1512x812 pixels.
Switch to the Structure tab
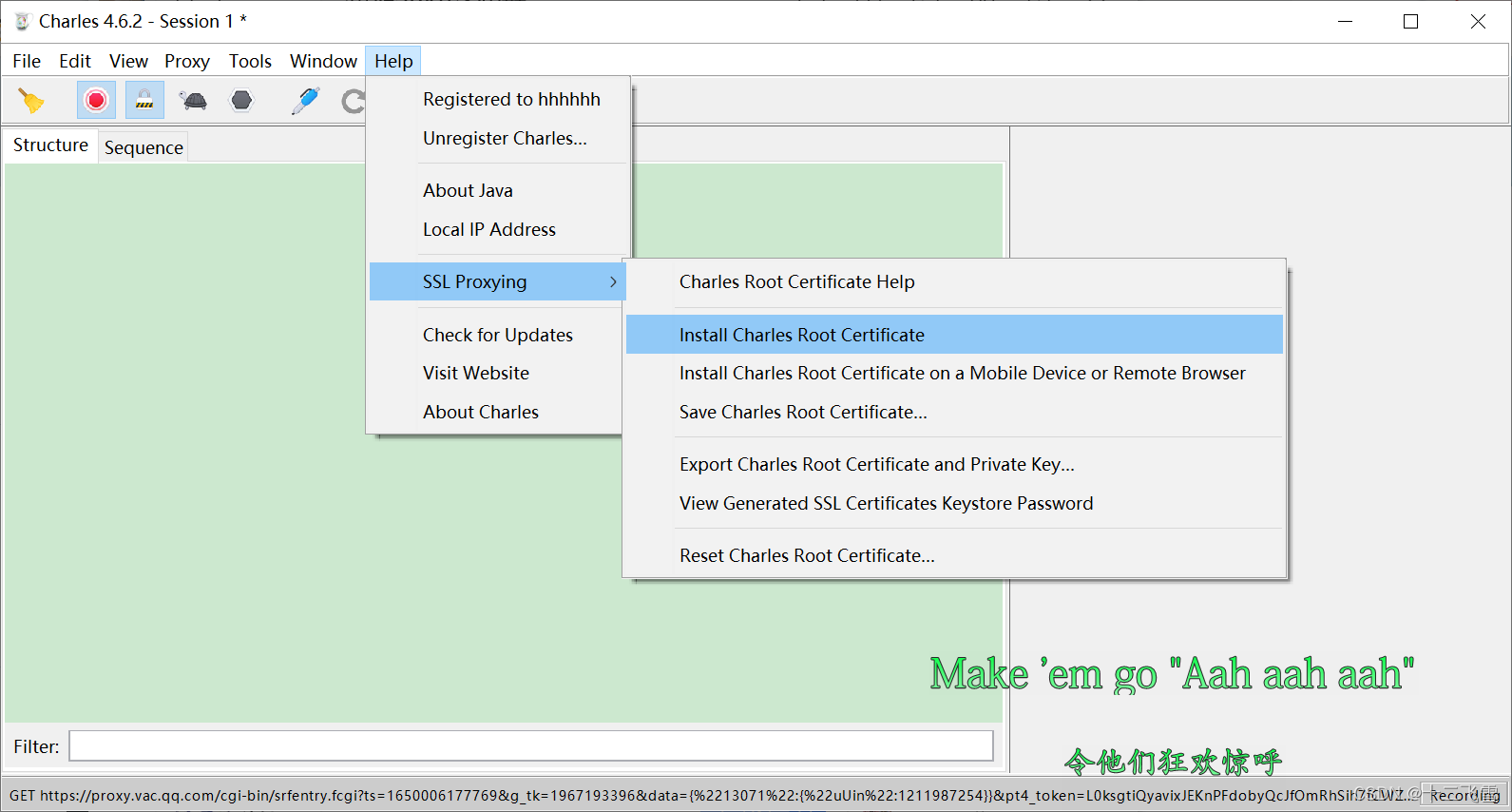(x=50, y=145)
